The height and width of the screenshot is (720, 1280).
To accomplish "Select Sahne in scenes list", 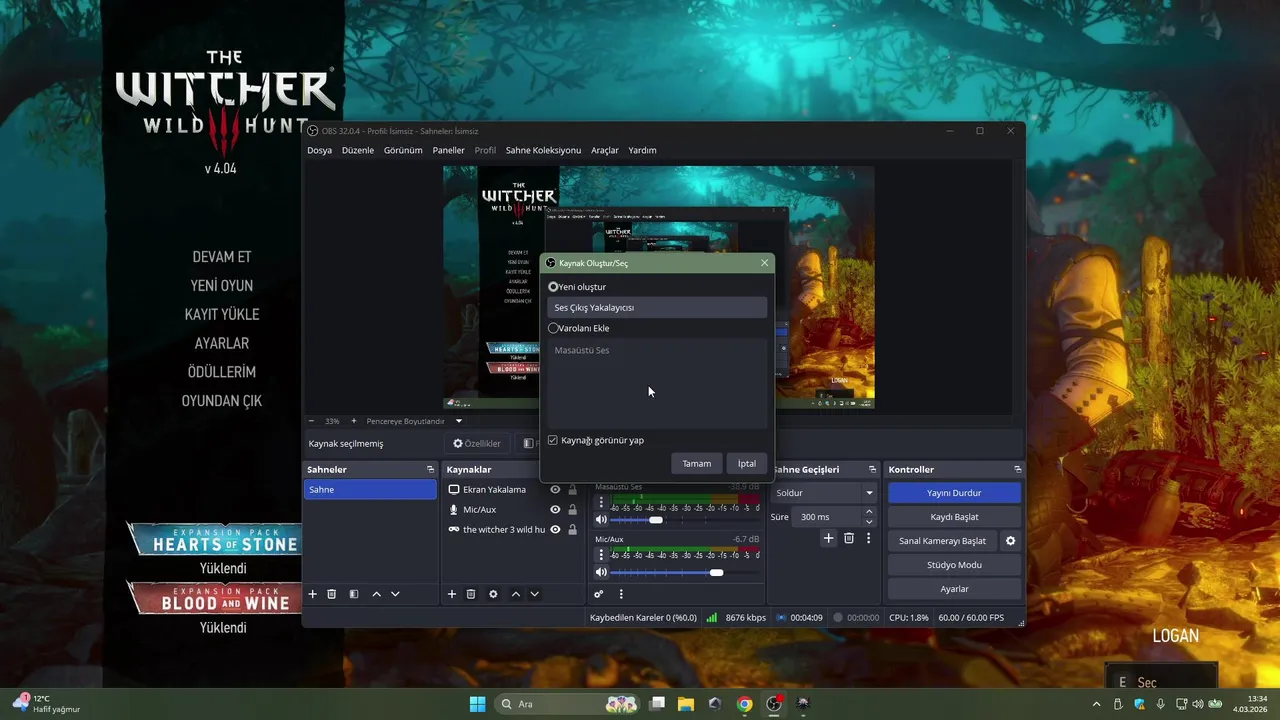I will [x=370, y=490].
